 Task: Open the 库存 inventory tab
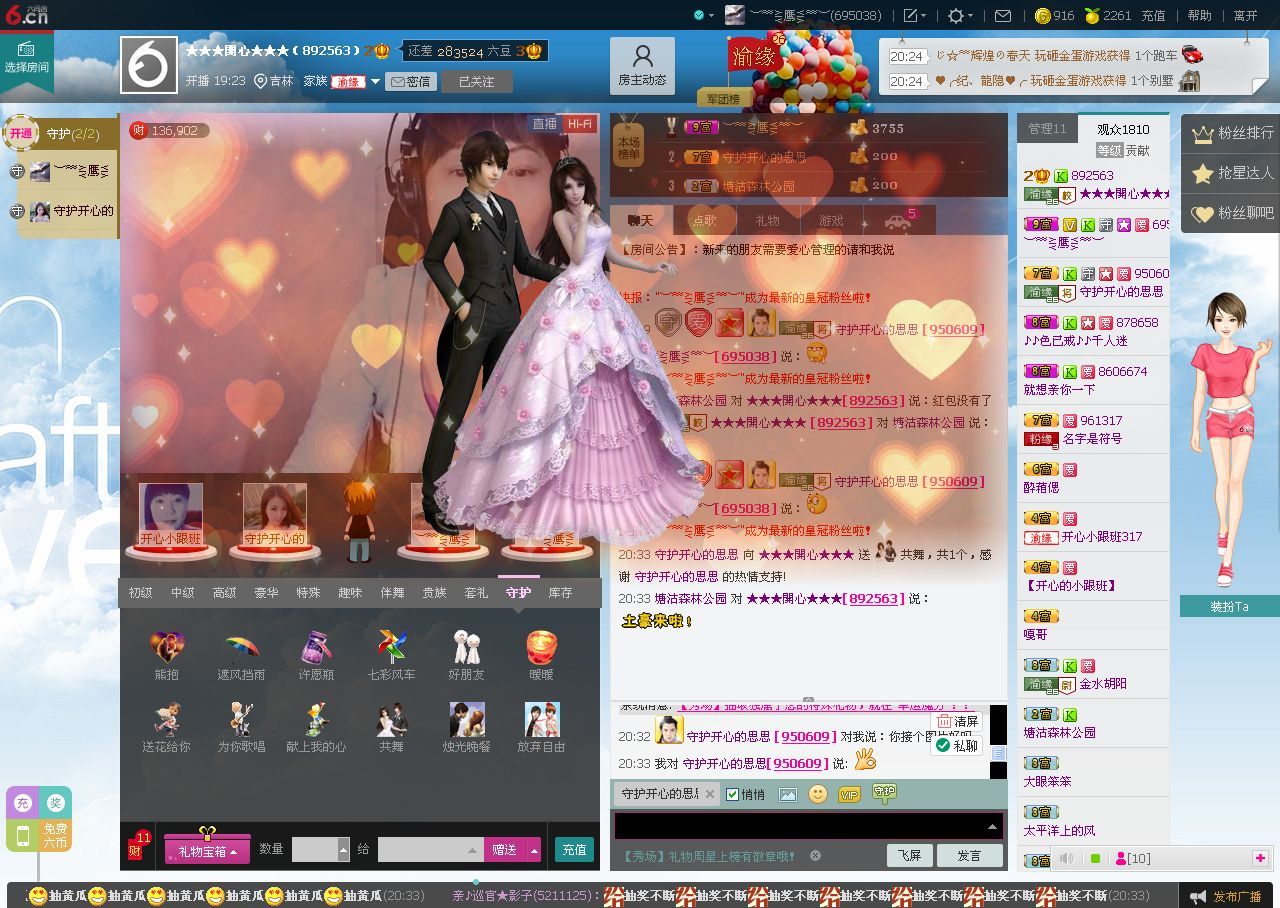tap(560, 593)
